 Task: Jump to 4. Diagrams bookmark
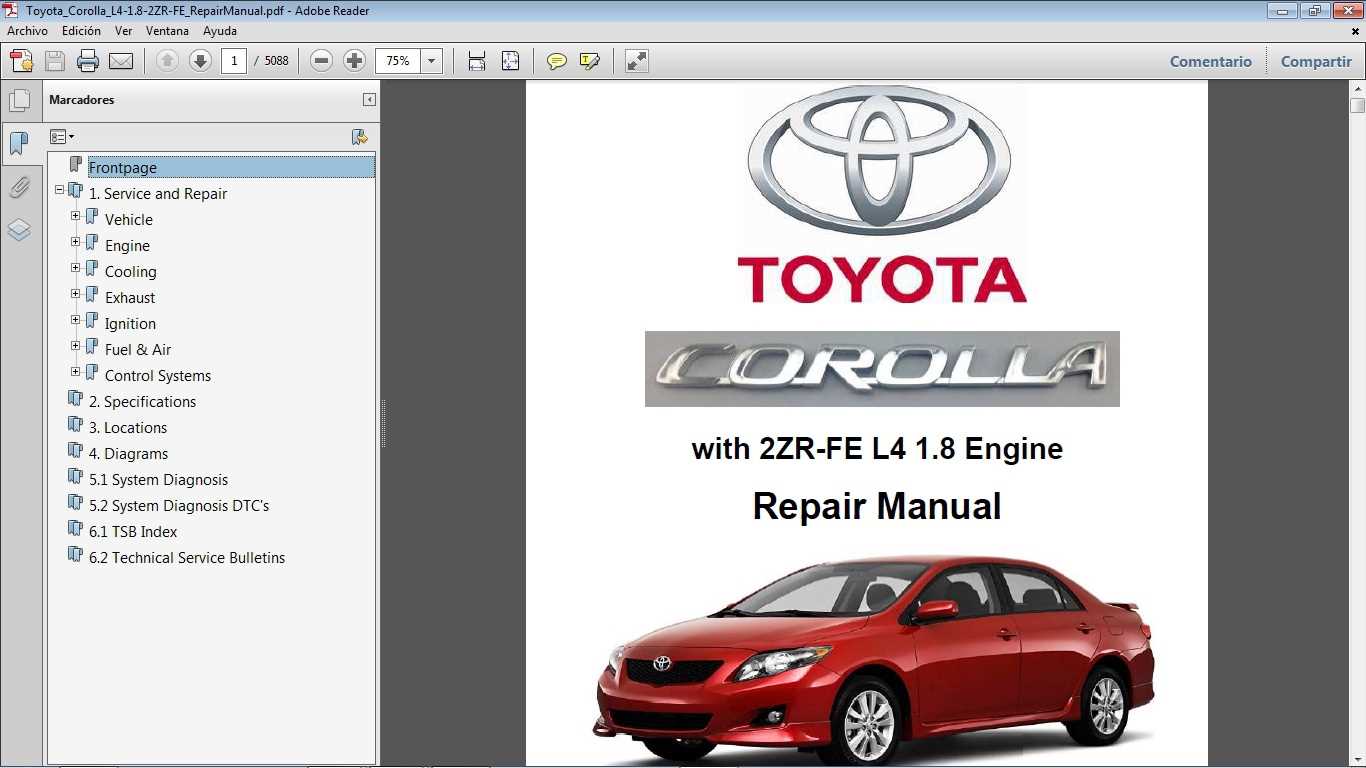point(128,454)
